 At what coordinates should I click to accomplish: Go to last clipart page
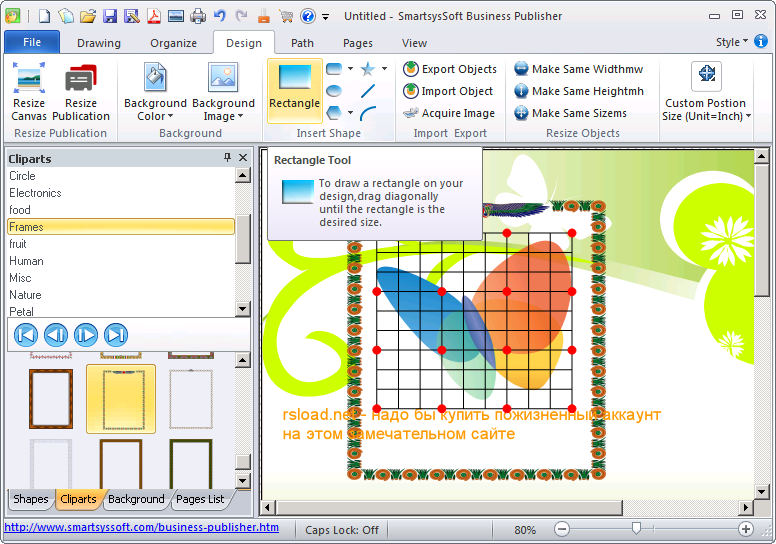click(x=116, y=335)
